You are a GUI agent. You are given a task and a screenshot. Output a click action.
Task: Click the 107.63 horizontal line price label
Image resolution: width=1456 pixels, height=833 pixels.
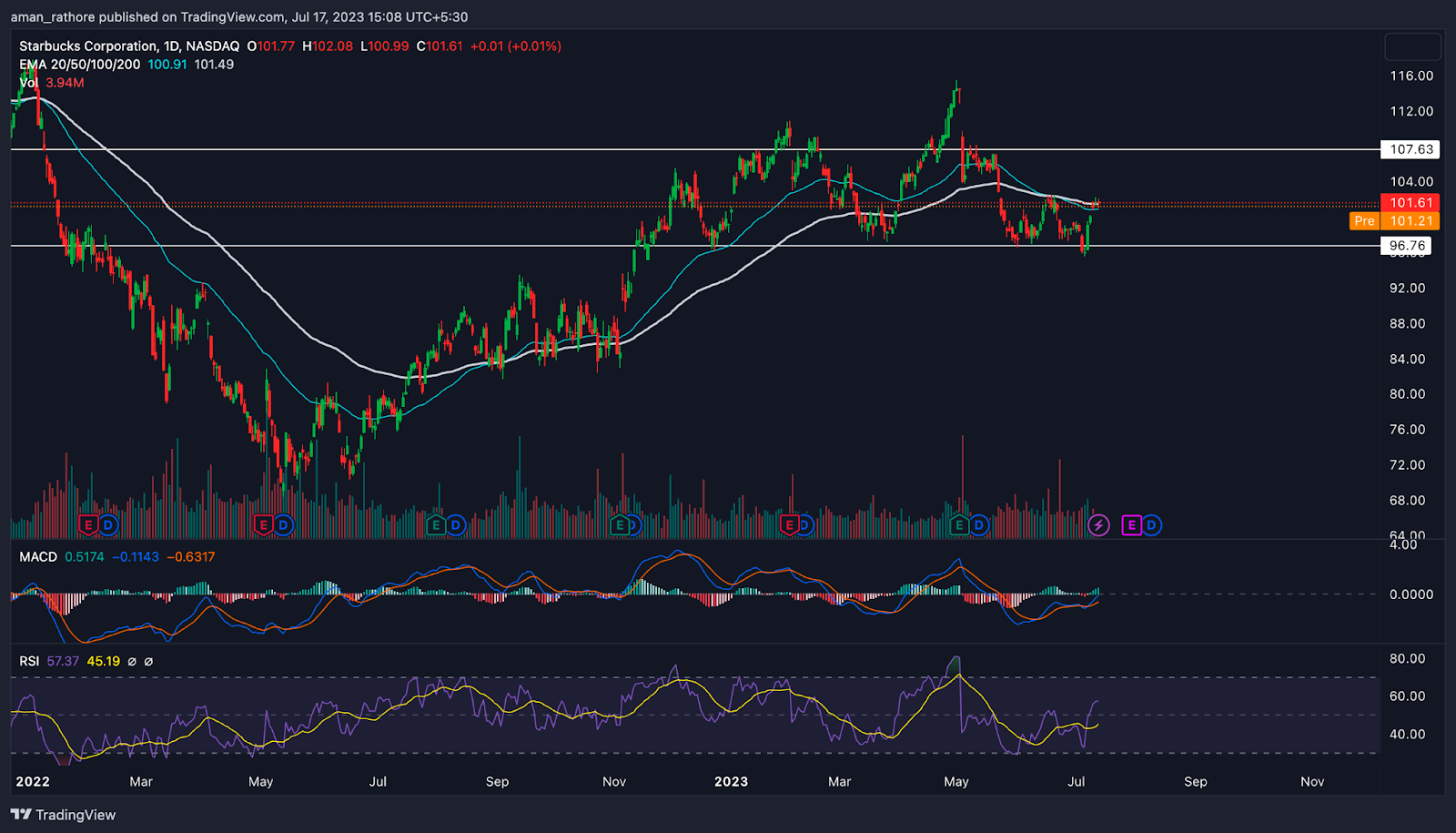(1411, 149)
